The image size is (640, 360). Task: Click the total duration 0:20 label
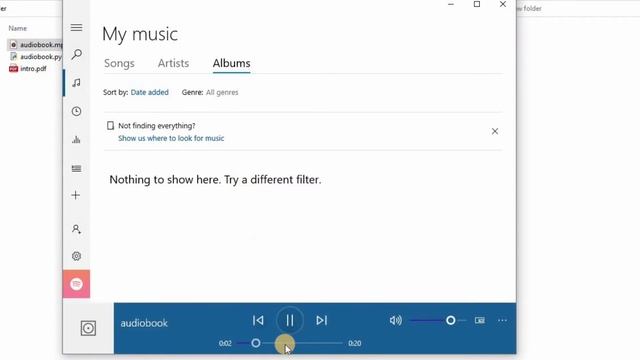[355, 343]
